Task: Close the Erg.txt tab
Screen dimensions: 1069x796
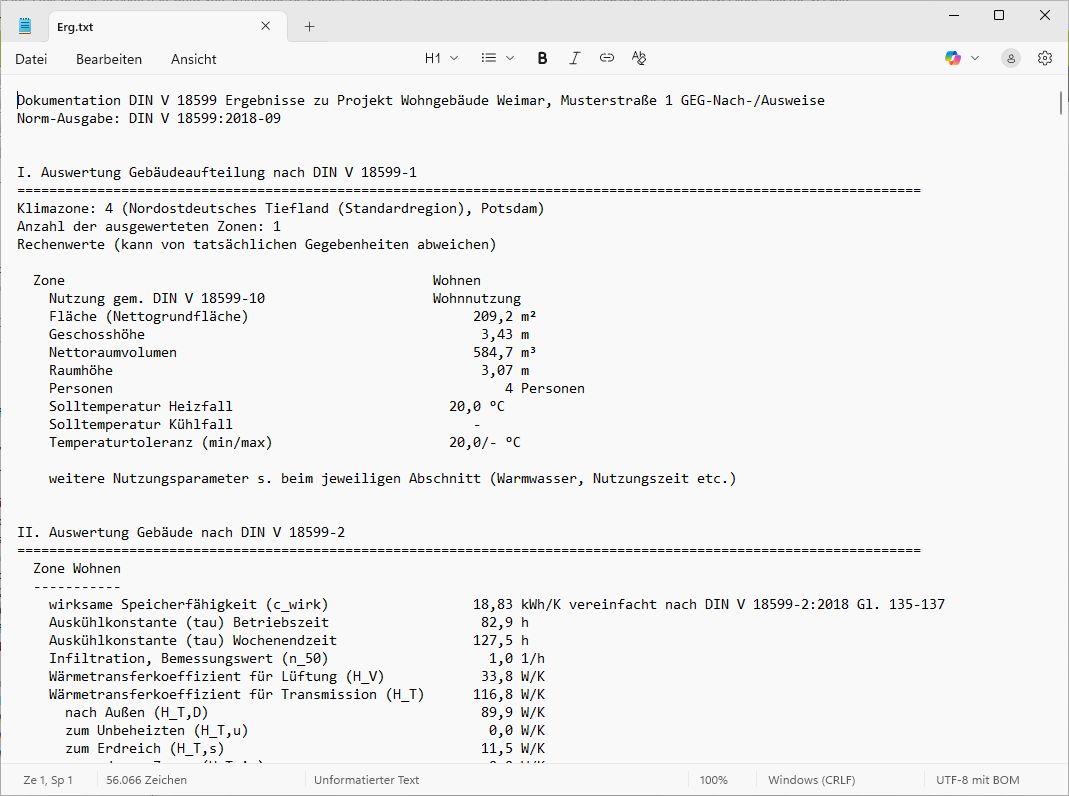Action: click(266, 27)
